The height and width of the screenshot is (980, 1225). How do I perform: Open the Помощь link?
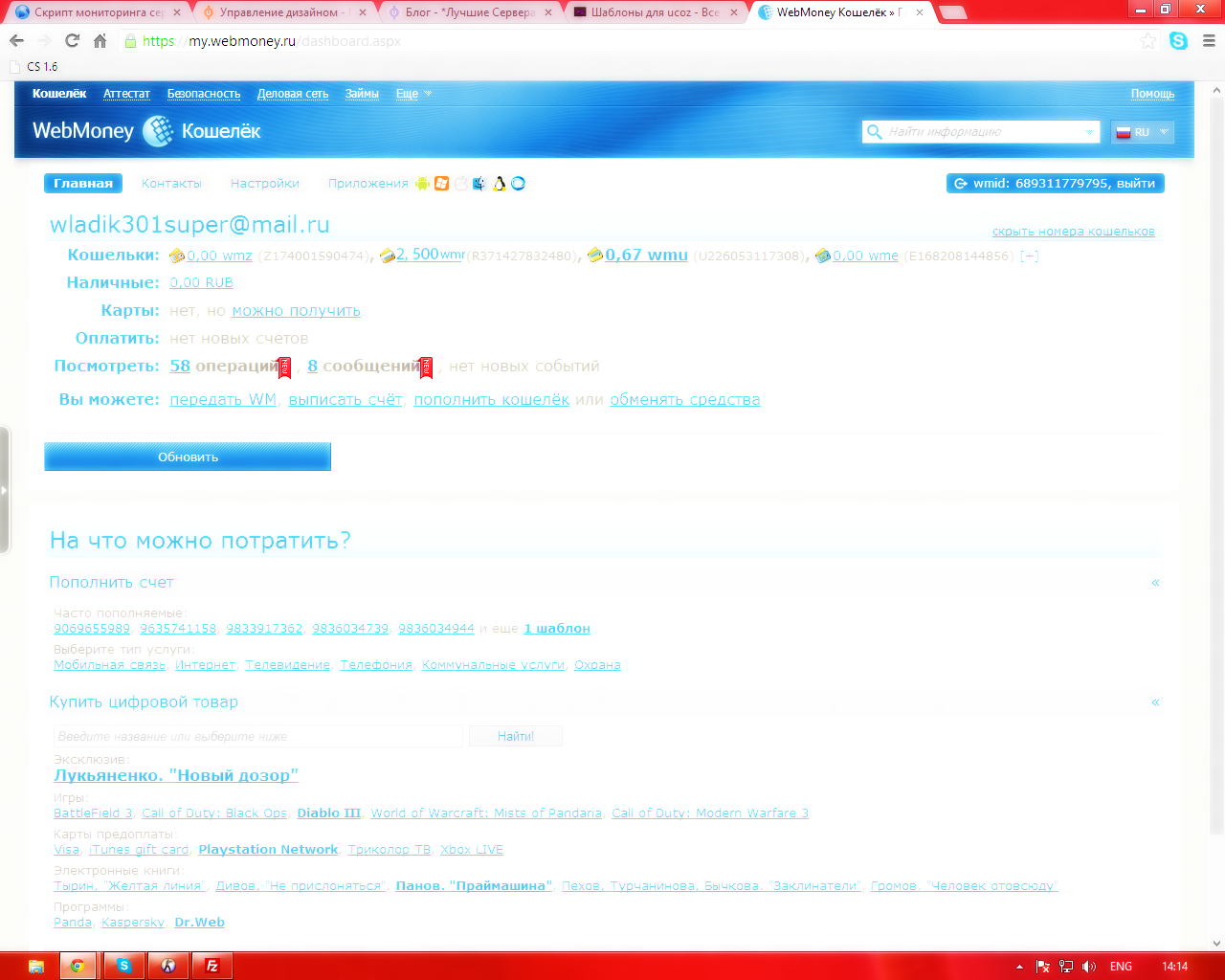click(1152, 94)
